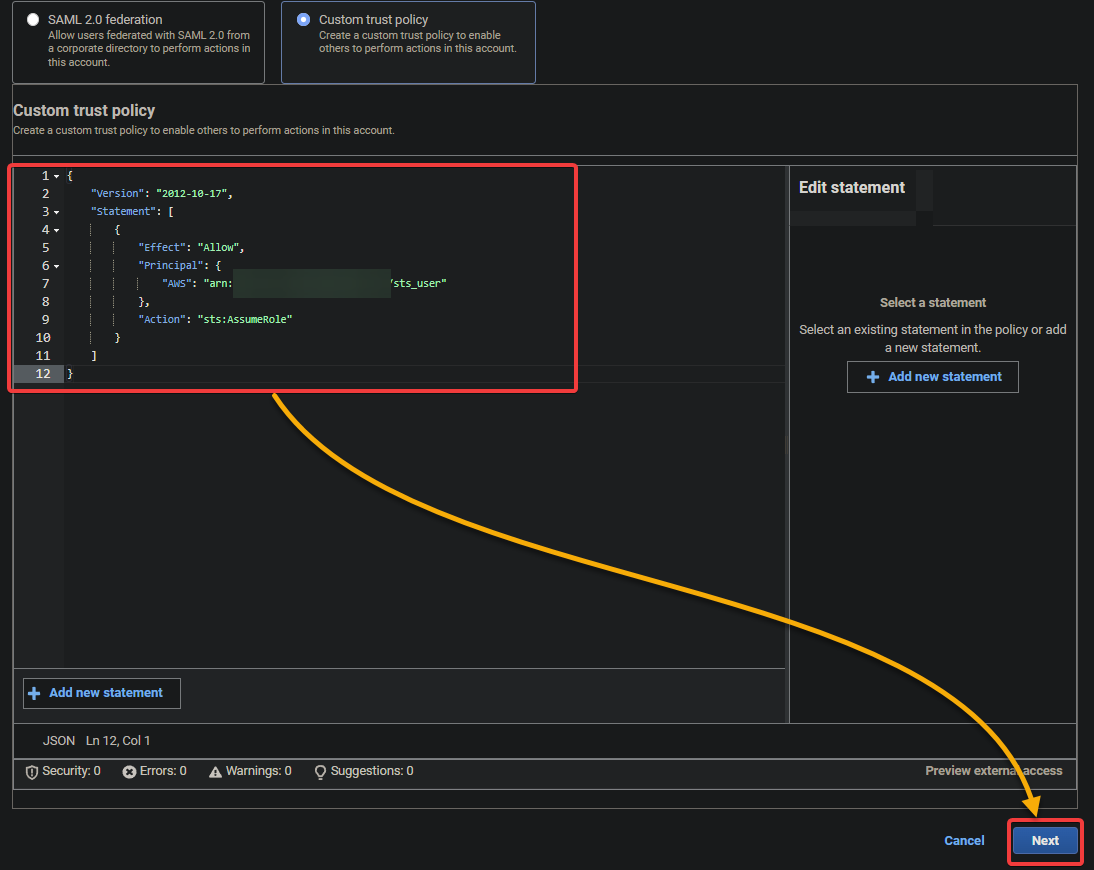Fold the Principal block on line 6
Viewport: 1094px width, 870px height.
click(x=57, y=267)
